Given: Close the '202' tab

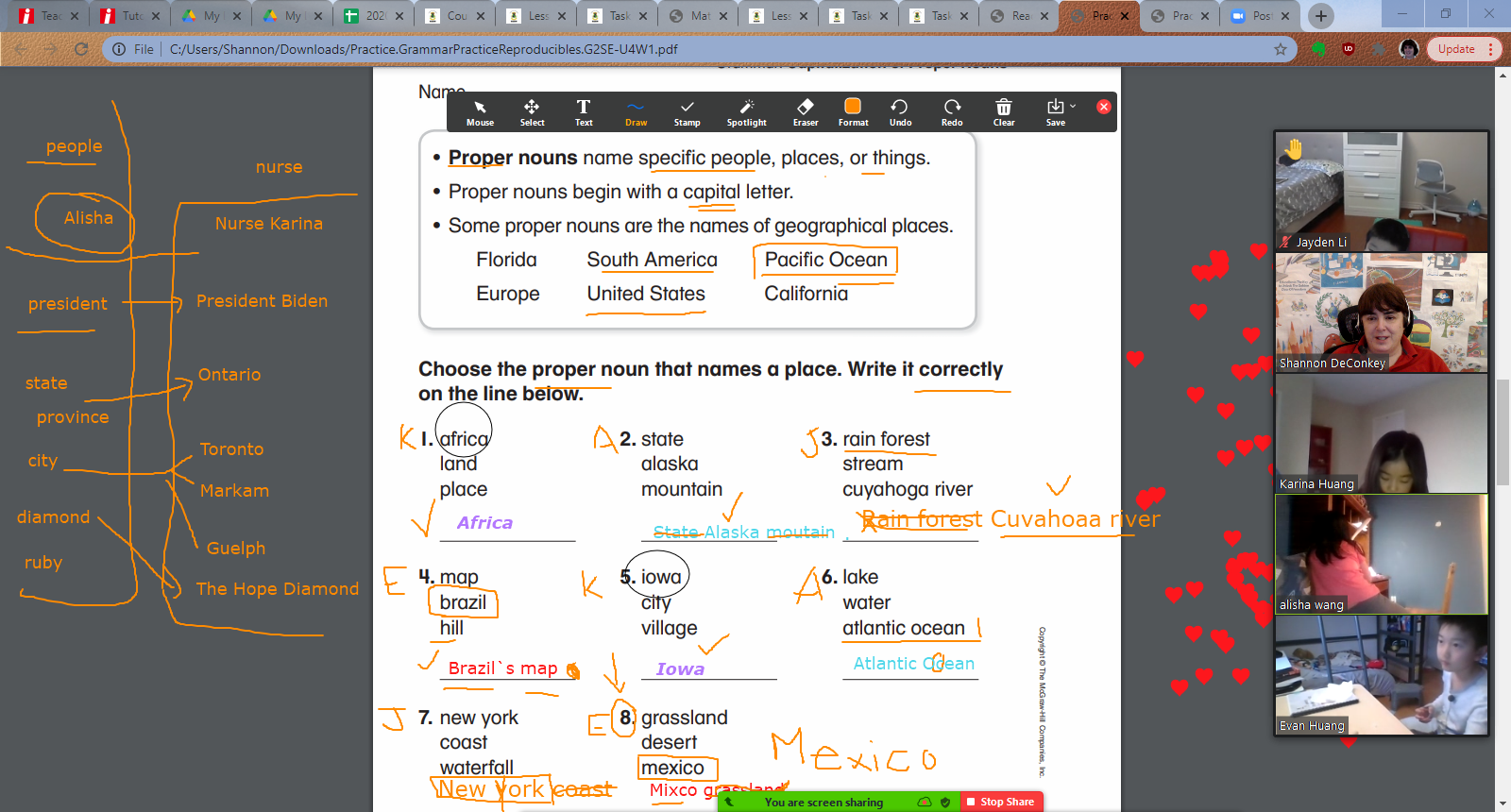Looking at the screenshot, I should pos(400,16).
